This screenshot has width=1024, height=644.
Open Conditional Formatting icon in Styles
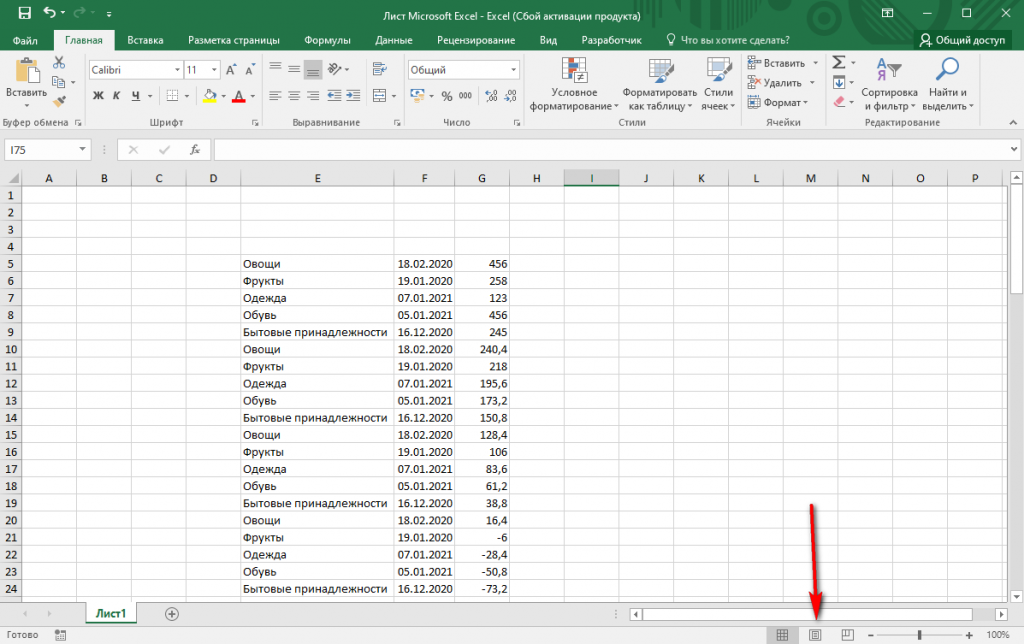tap(575, 70)
